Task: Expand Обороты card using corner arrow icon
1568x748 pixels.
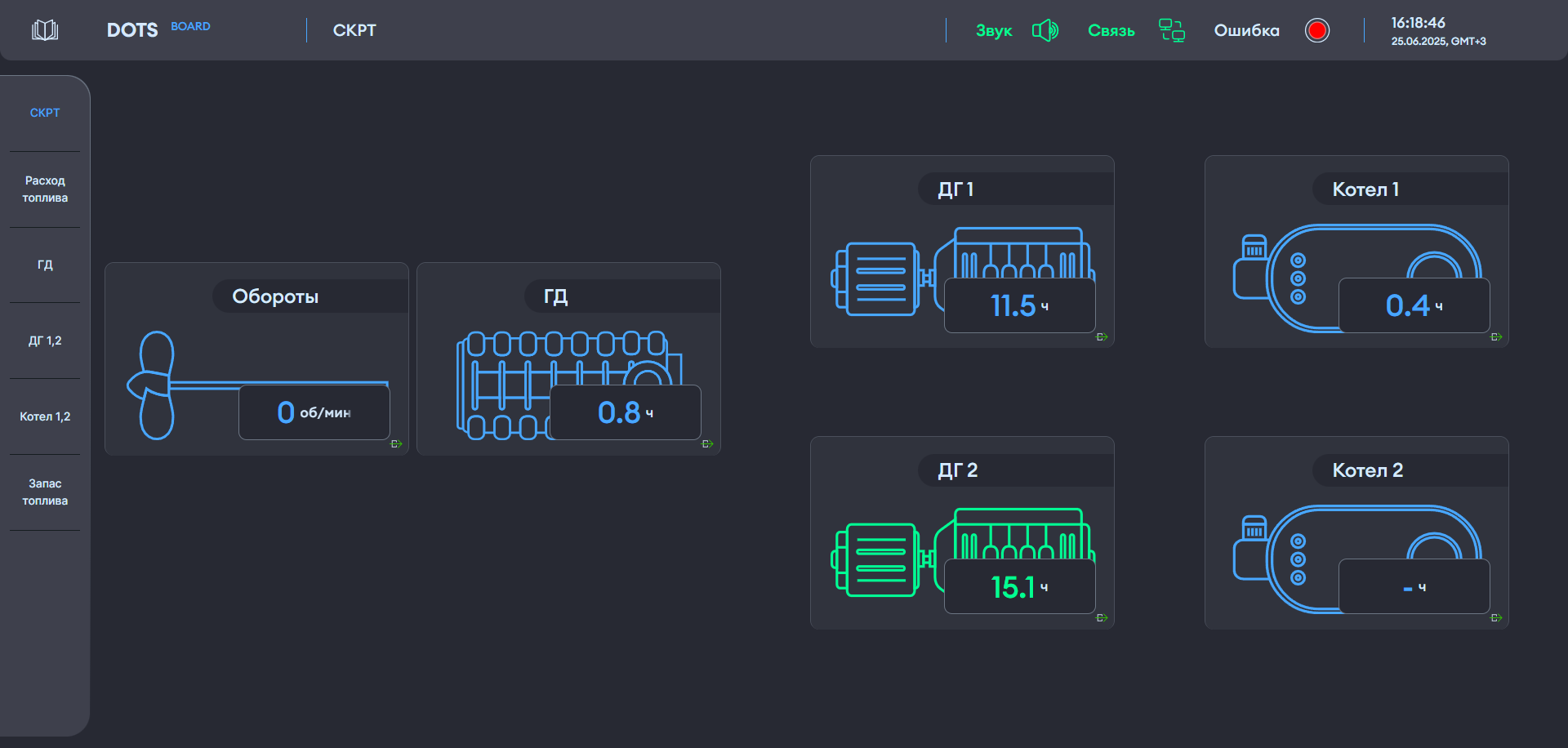Action: 396,444
